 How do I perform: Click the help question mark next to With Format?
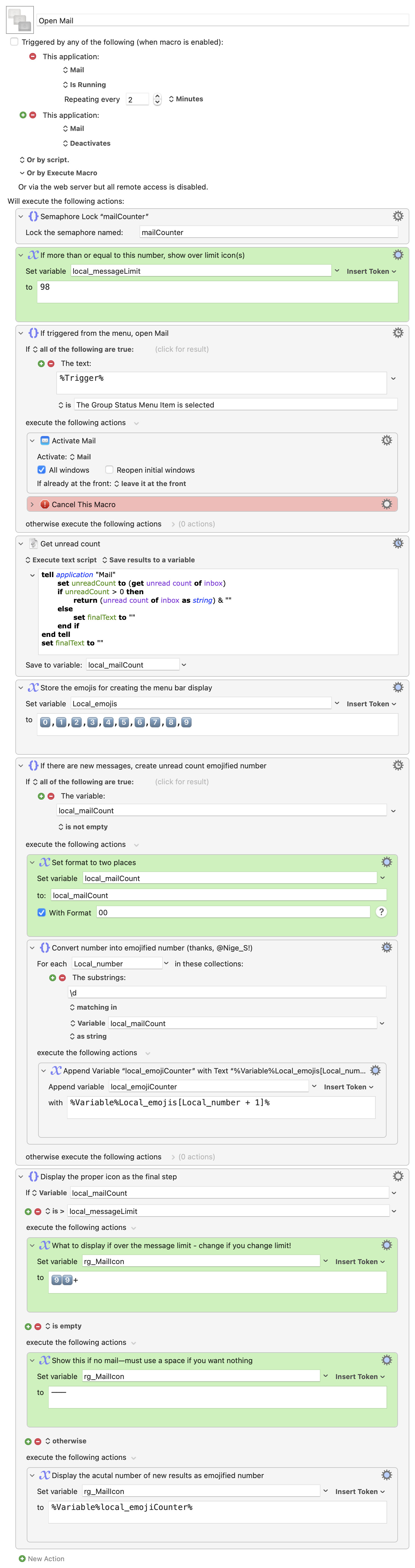tap(381, 912)
